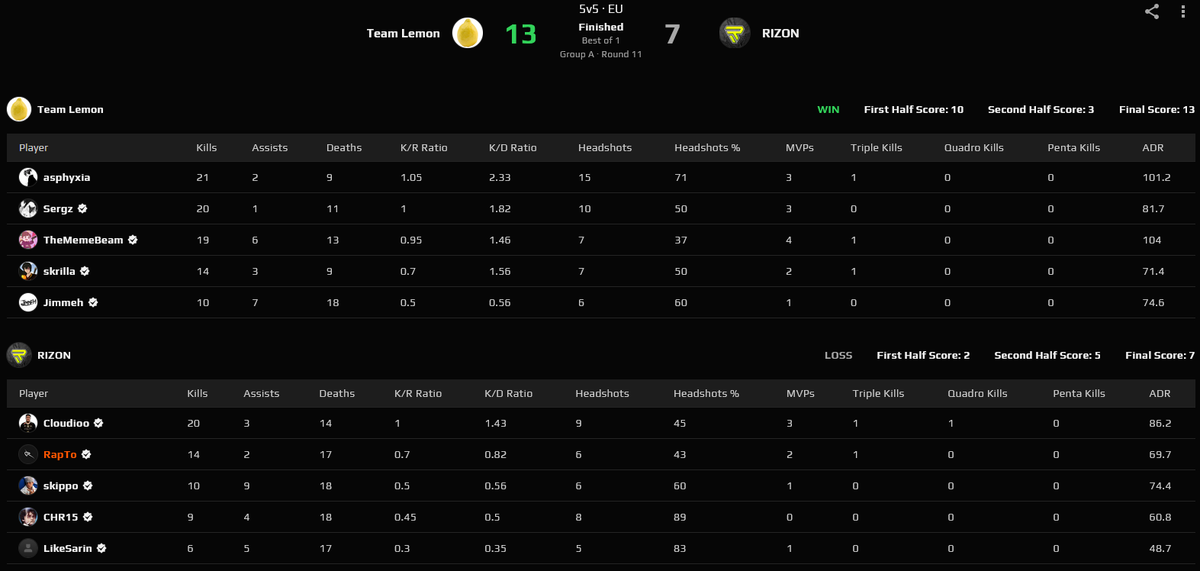Click the LOSS label for RIZON
The height and width of the screenshot is (571, 1200).
838,355
